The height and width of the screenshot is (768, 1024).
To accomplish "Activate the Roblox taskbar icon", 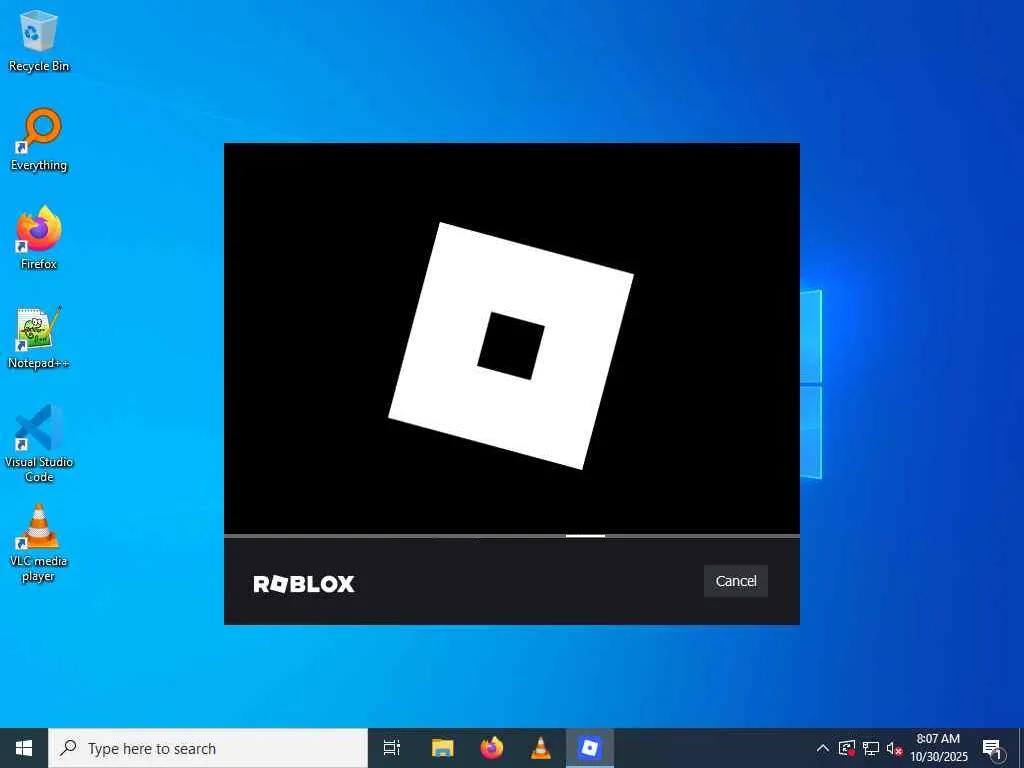I will click(590, 748).
